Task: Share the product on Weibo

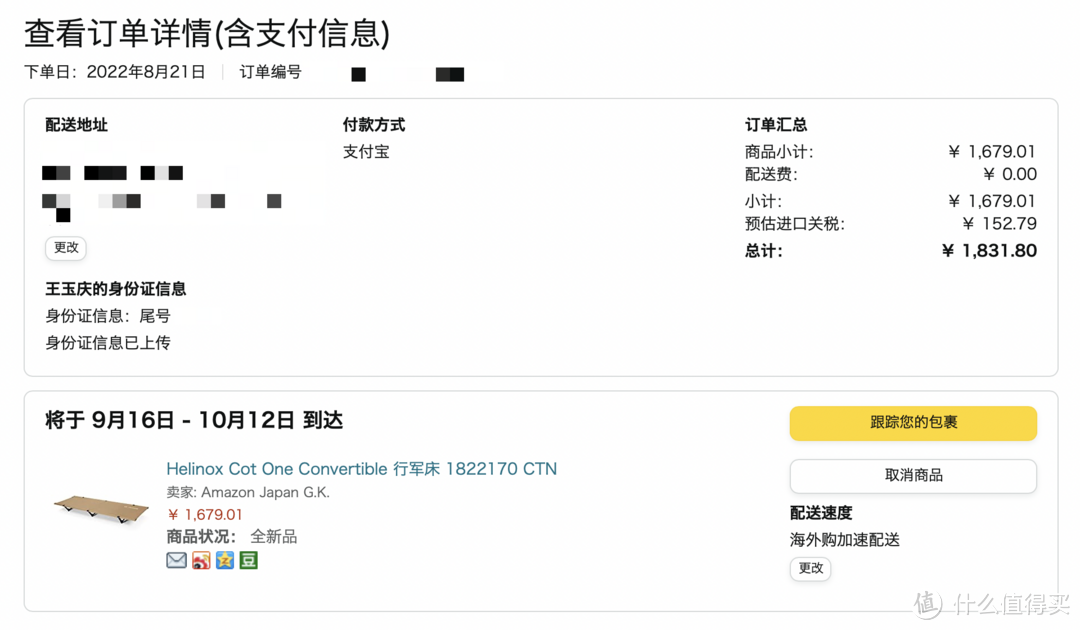Action: pos(201,560)
